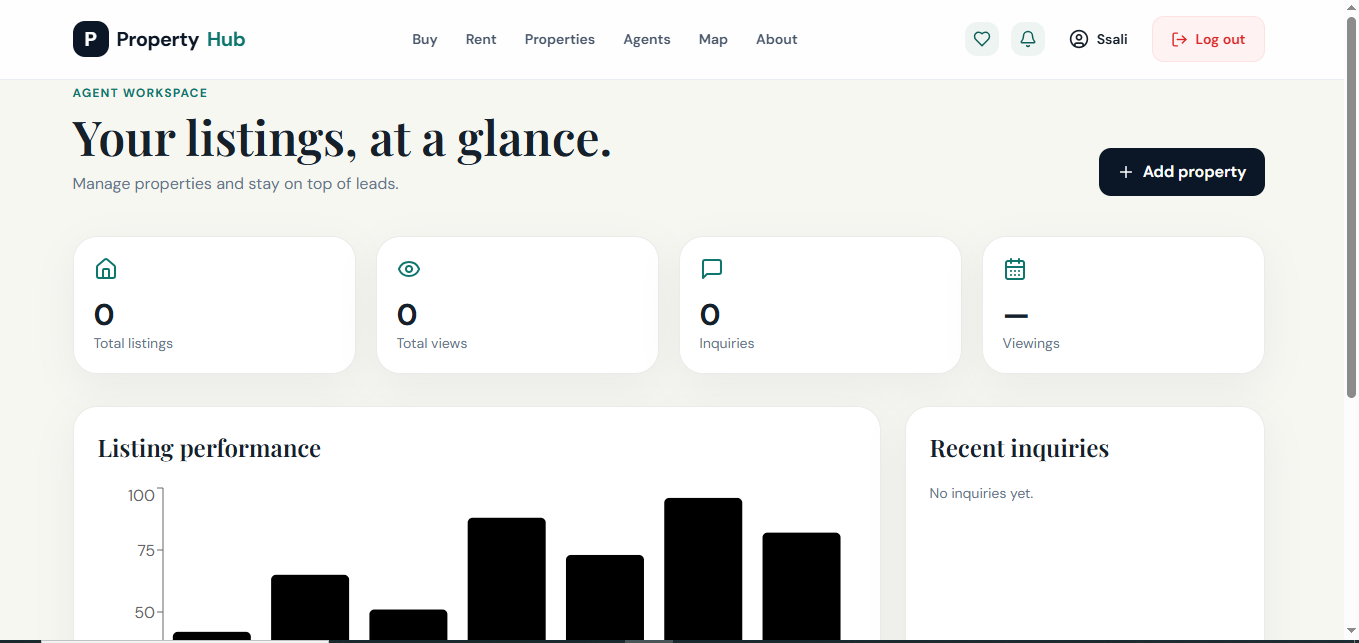
Task: Click the AGENT WORKSPACE label
Action: 140,93
